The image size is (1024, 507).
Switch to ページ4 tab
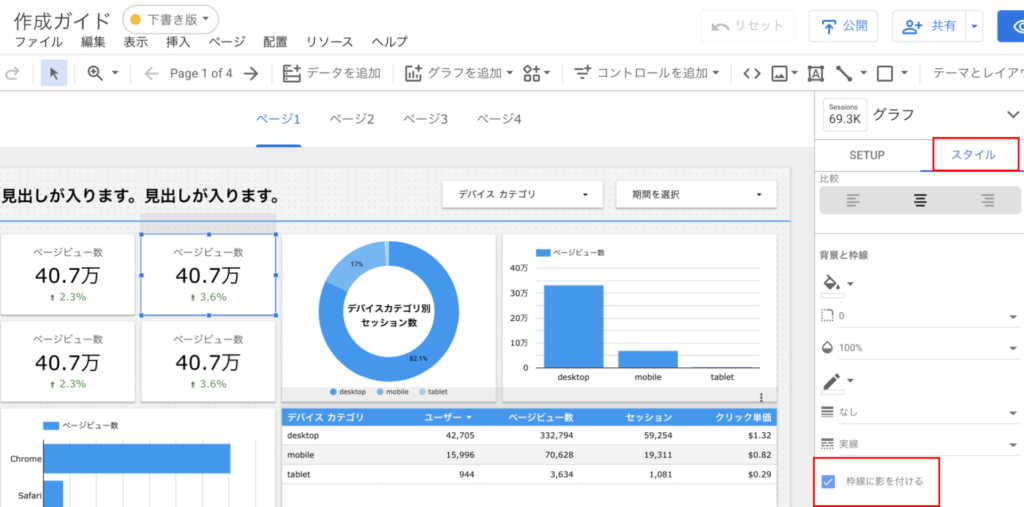498,119
